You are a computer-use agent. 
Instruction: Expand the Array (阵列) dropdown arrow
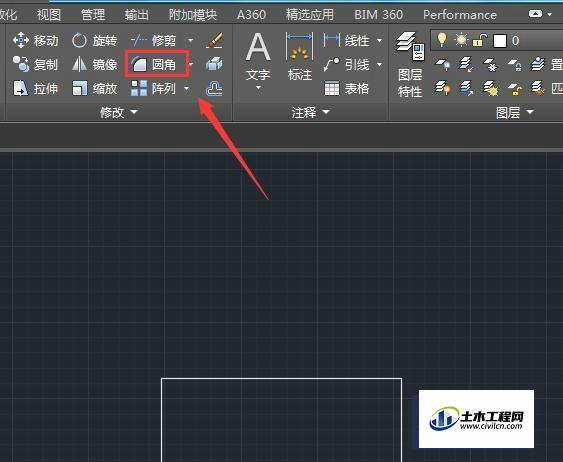pyautogui.click(x=187, y=88)
